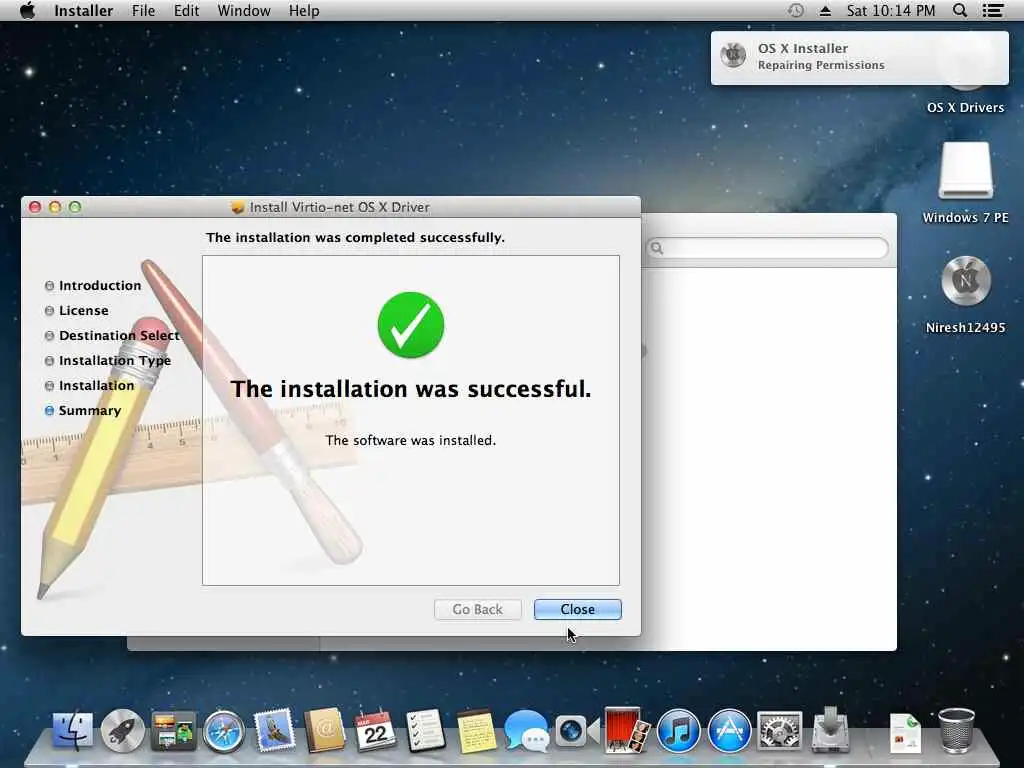Open Photo Booth icon in Dock
The width and height of the screenshot is (1024, 768).
627,730
